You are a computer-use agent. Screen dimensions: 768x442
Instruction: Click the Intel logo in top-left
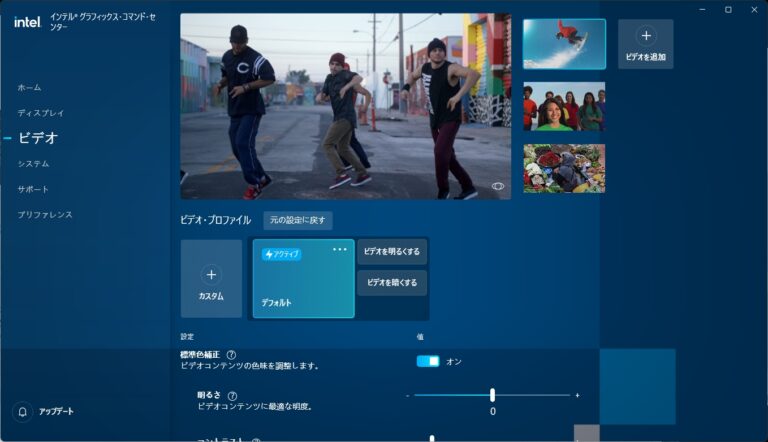[26, 22]
